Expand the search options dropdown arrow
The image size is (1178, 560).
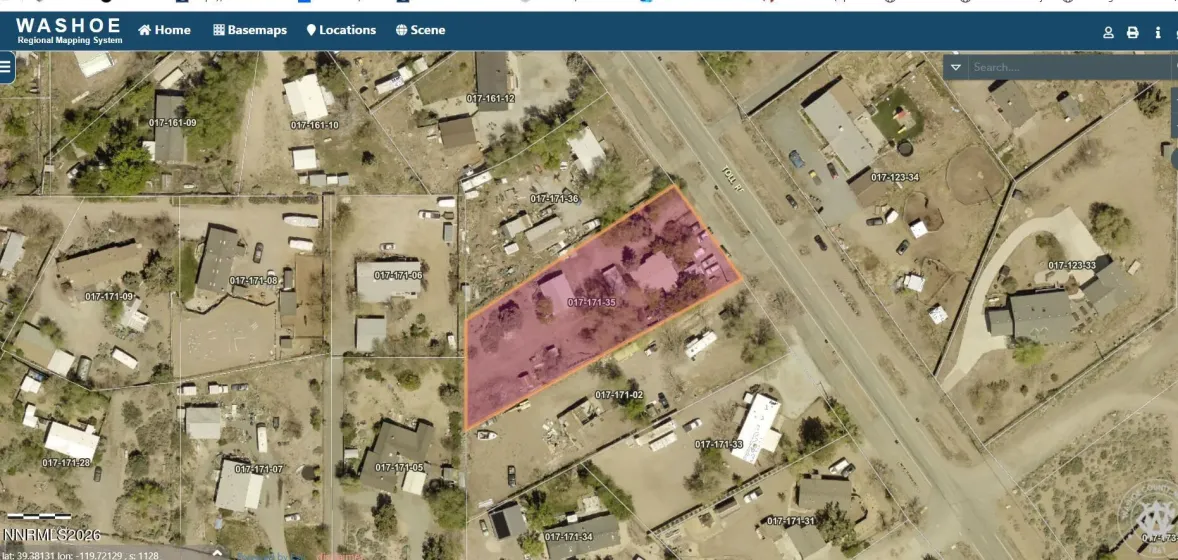(x=956, y=67)
